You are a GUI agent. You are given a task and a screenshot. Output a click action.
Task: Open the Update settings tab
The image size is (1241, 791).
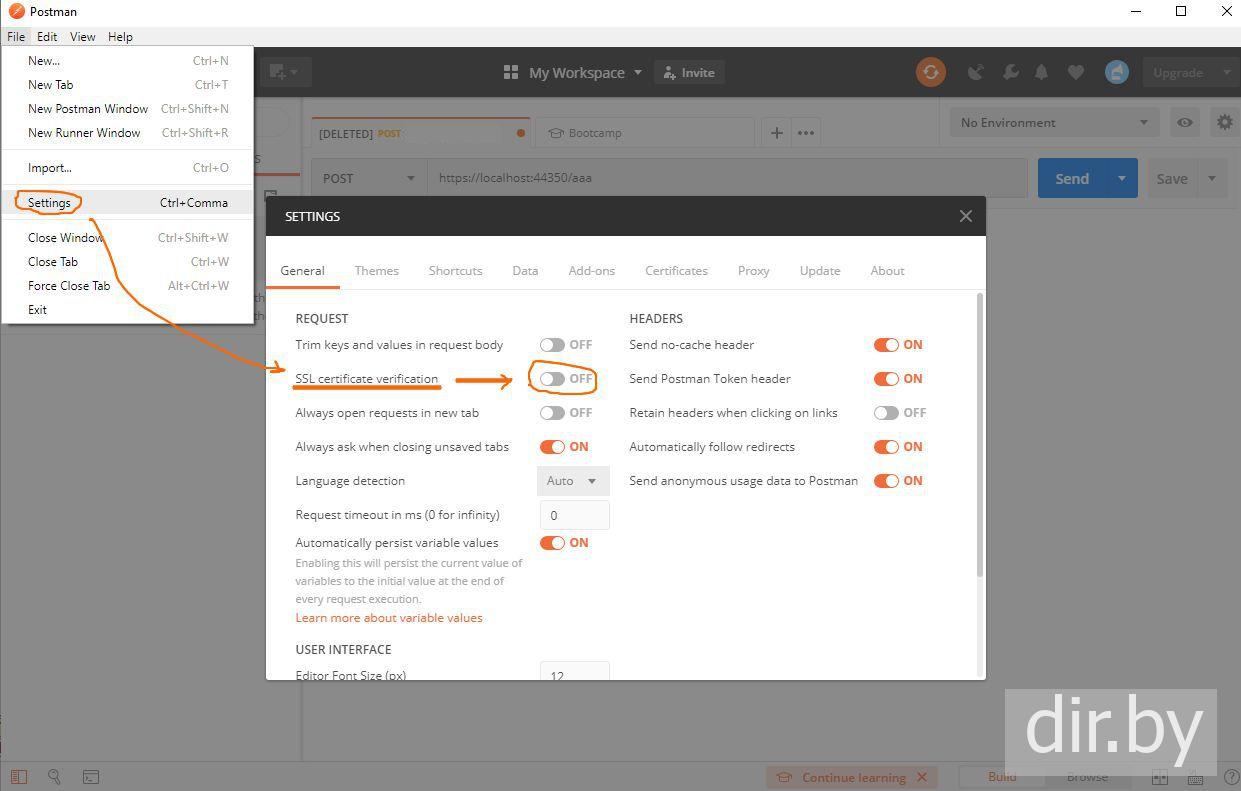click(x=820, y=271)
